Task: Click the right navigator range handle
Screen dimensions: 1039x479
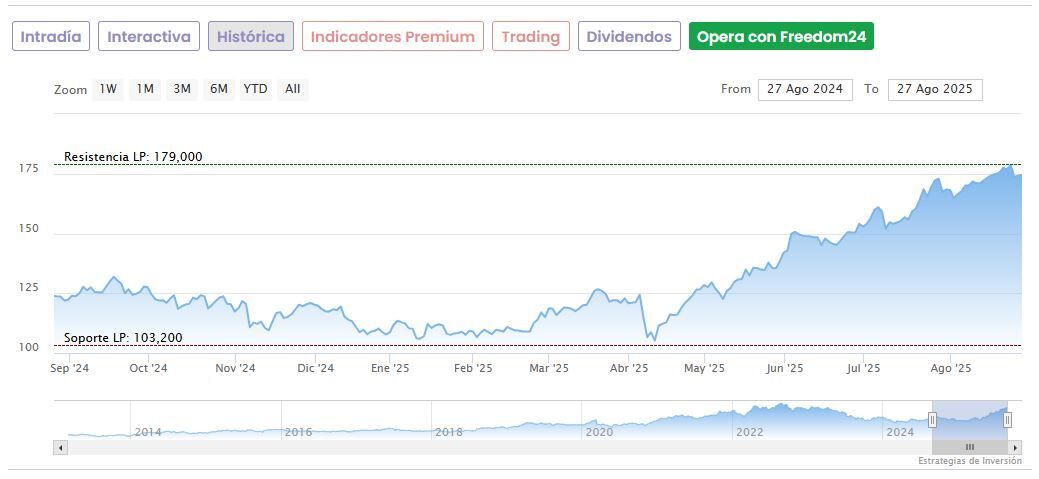Action: point(1007,420)
